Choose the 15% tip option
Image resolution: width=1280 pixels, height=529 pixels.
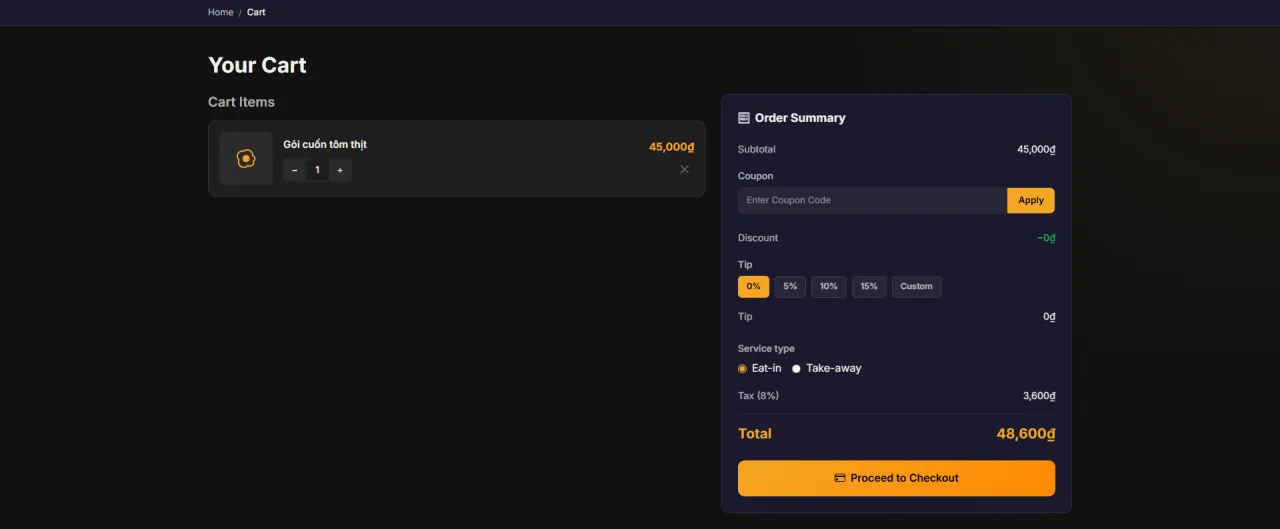[x=869, y=287]
